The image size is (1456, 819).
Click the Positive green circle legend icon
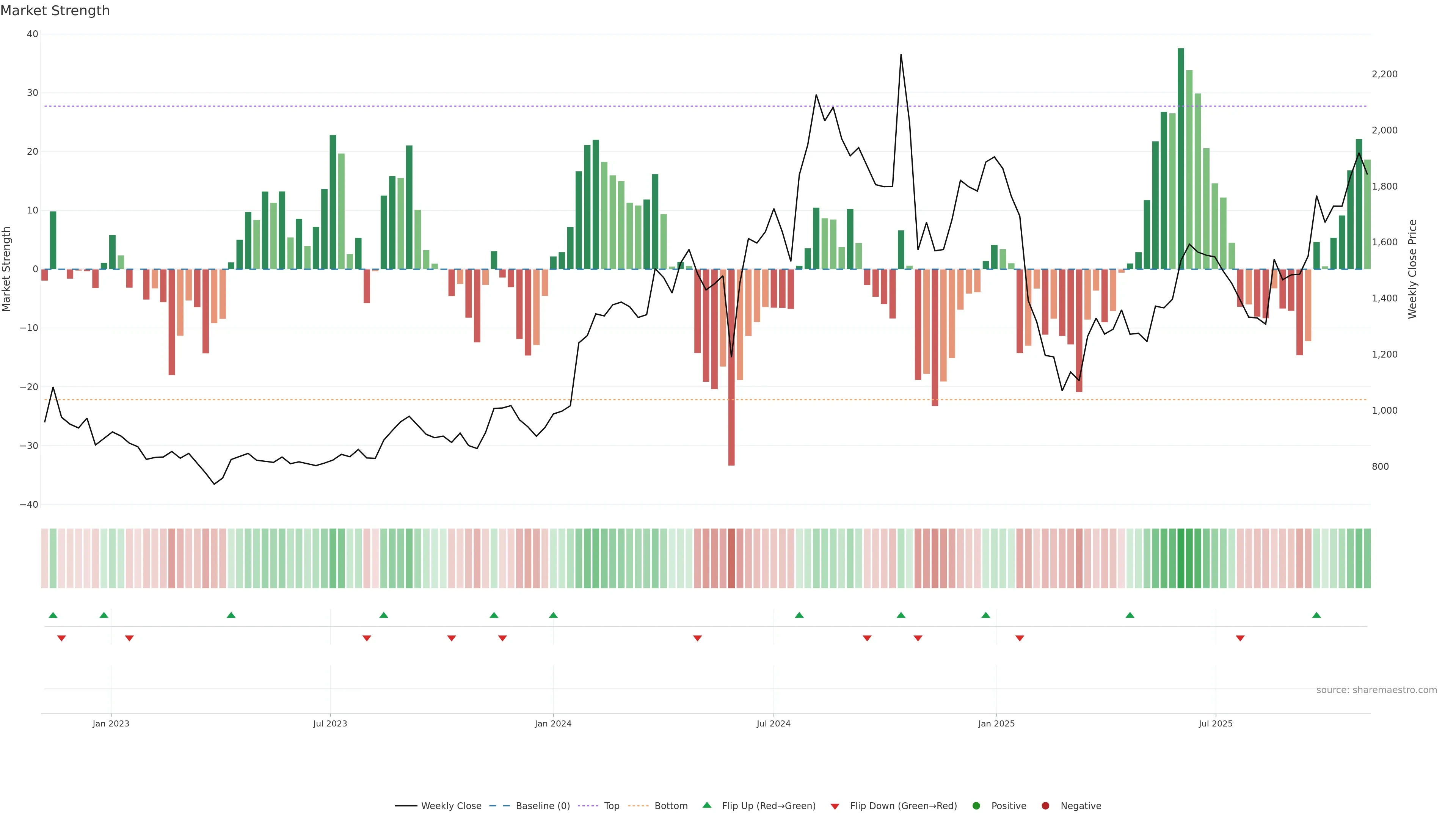[x=976, y=806]
